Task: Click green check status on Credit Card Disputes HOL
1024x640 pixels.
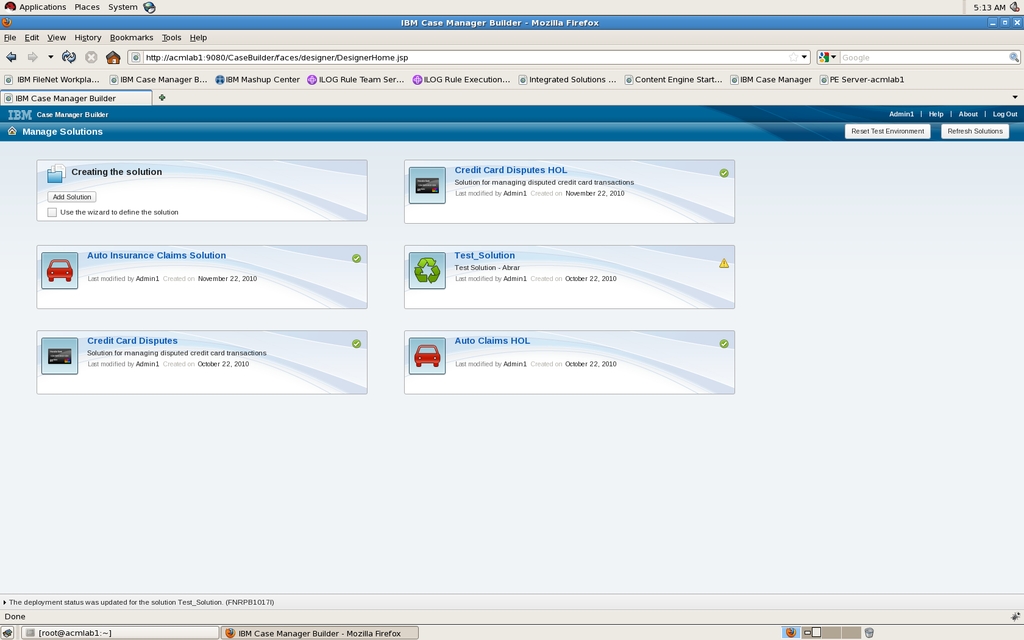Action: point(724,173)
